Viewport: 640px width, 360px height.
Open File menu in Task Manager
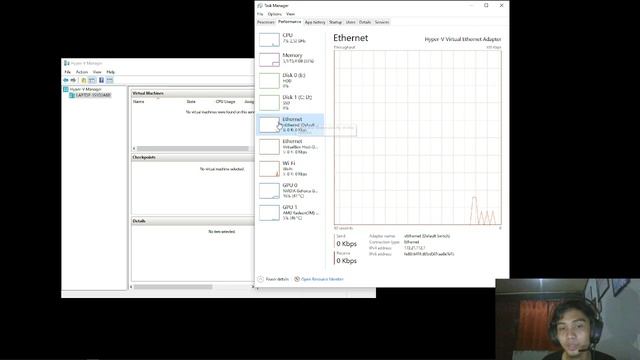[260, 14]
